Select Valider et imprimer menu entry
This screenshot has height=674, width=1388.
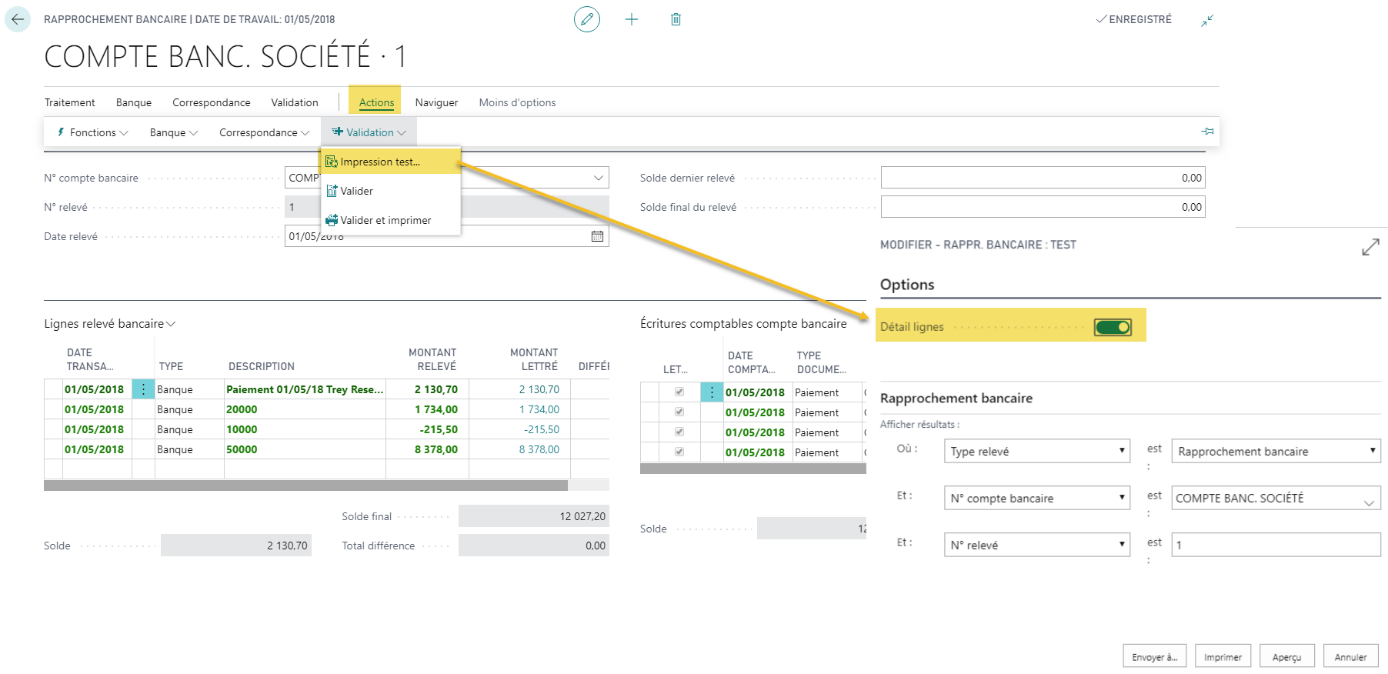coord(385,220)
